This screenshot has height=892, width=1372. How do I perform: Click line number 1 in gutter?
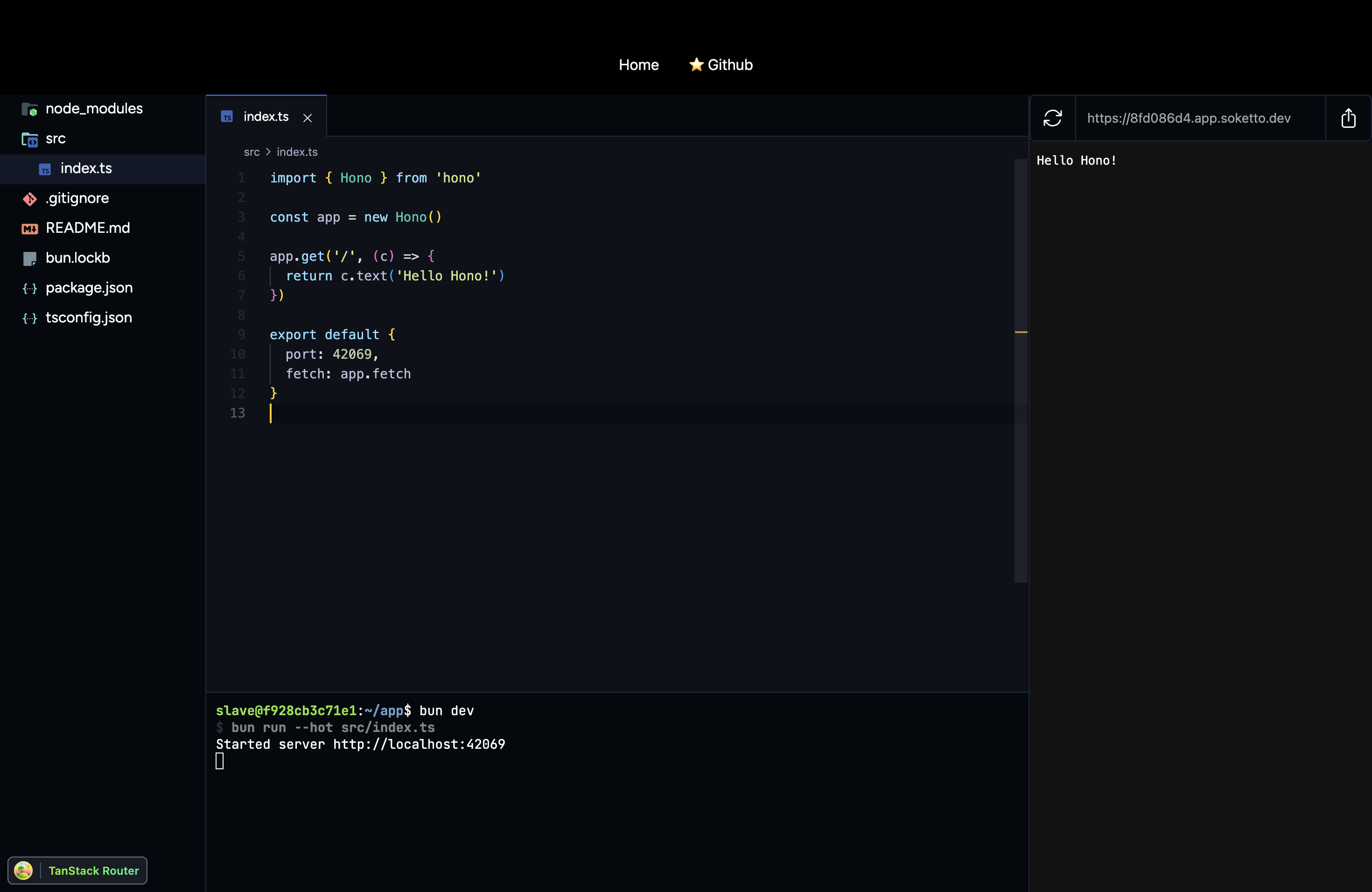242,178
